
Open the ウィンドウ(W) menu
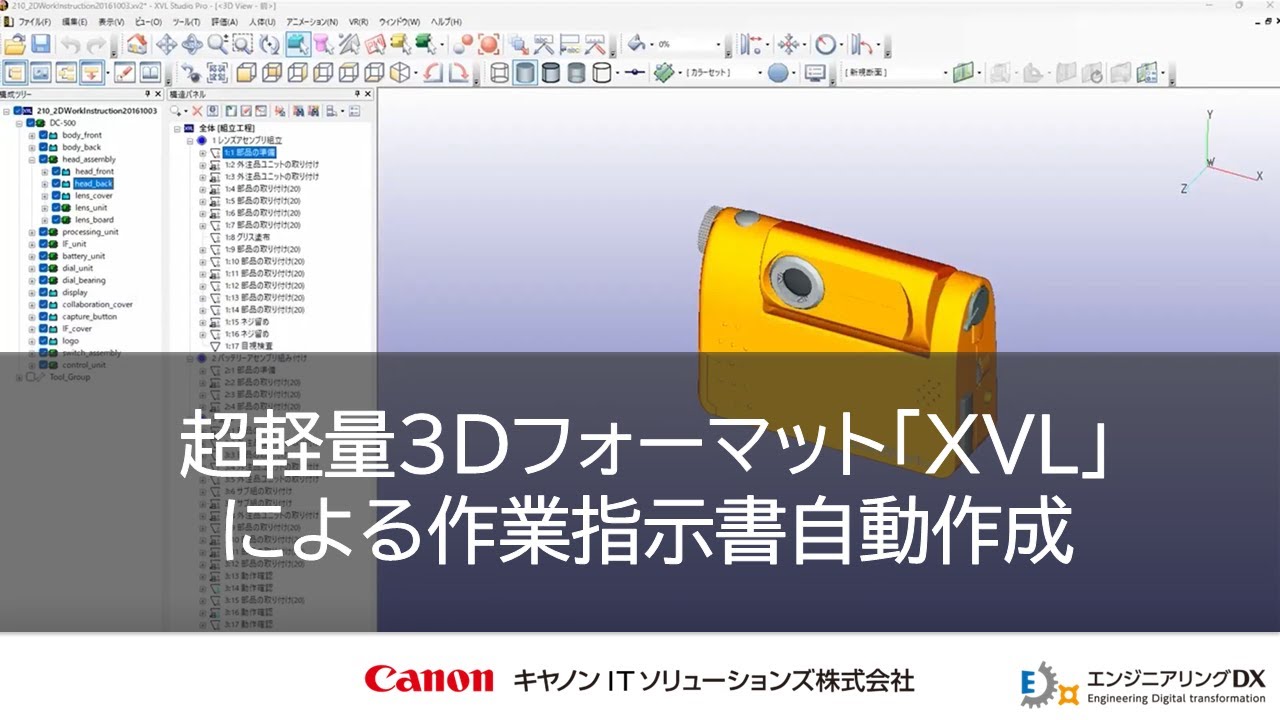pos(399,21)
